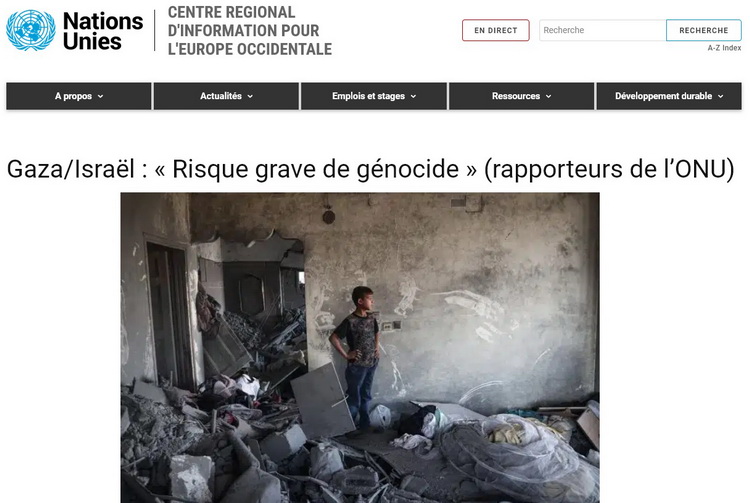Expand the chevron beside A propos

click(x=100, y=97)
